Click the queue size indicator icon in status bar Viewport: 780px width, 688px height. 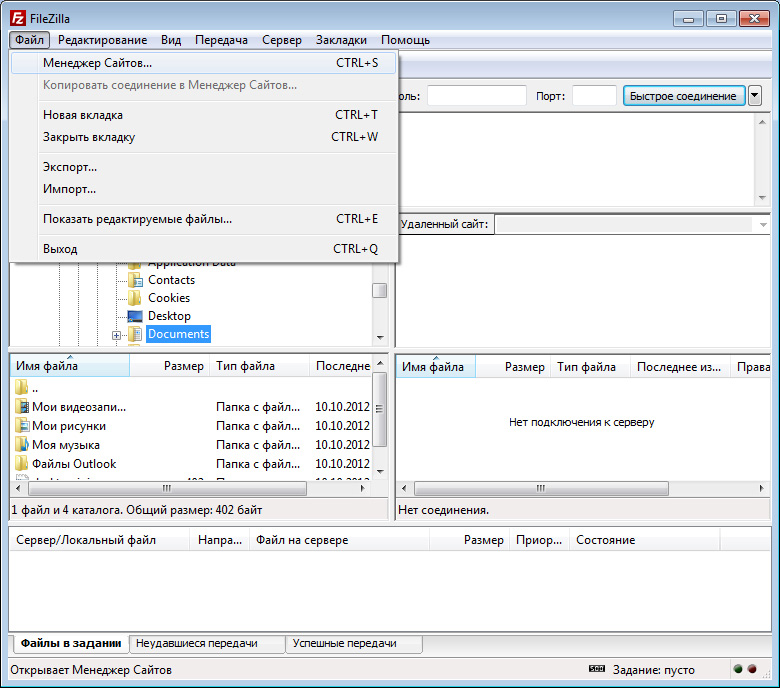[596, 669]
